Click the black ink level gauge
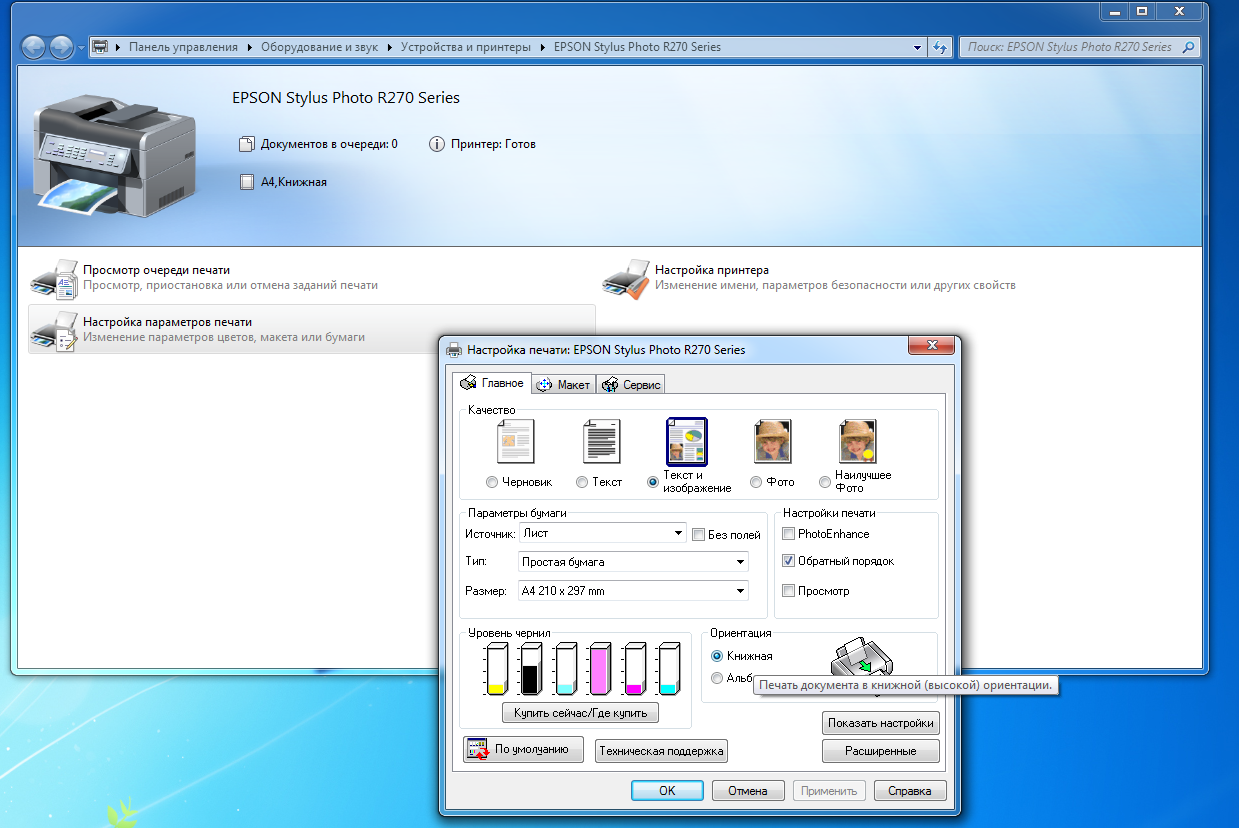1239x828 pixels. (530, 669)
